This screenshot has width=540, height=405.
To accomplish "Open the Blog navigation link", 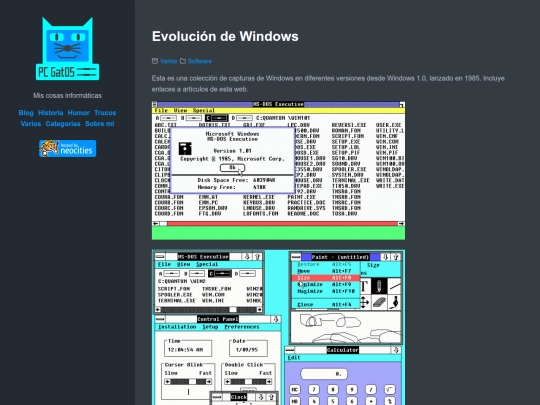I will tap(26, 113).
